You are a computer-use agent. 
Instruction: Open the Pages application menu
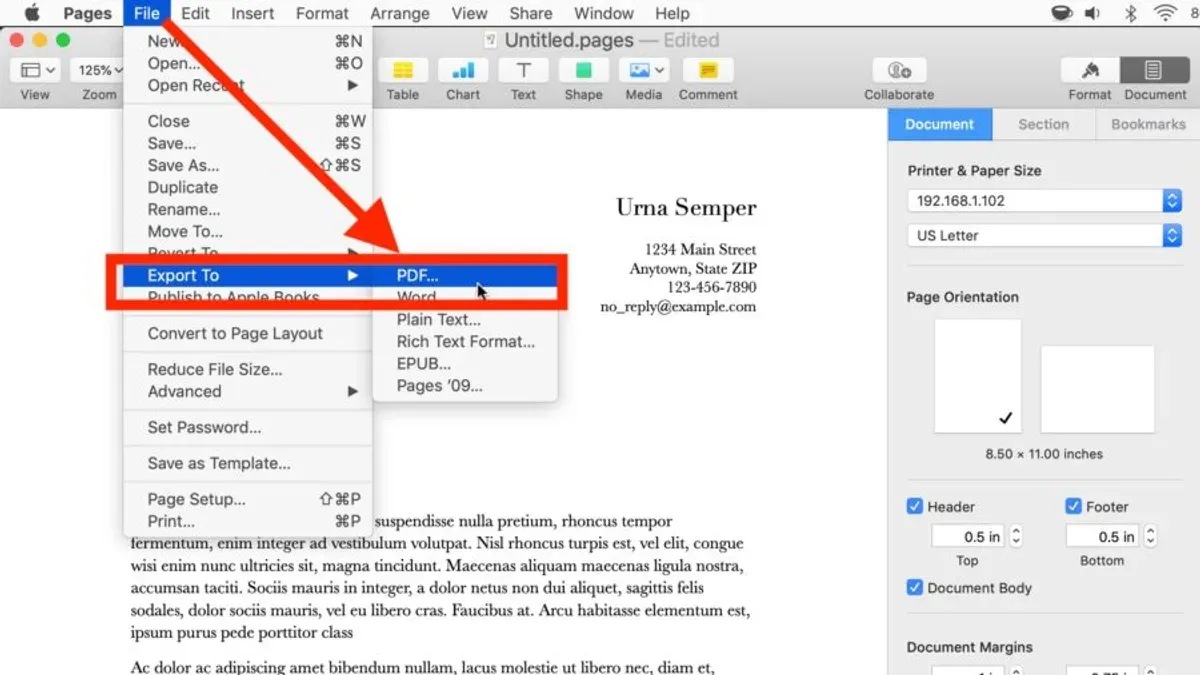pyautogui.click(x=87, y=13)
